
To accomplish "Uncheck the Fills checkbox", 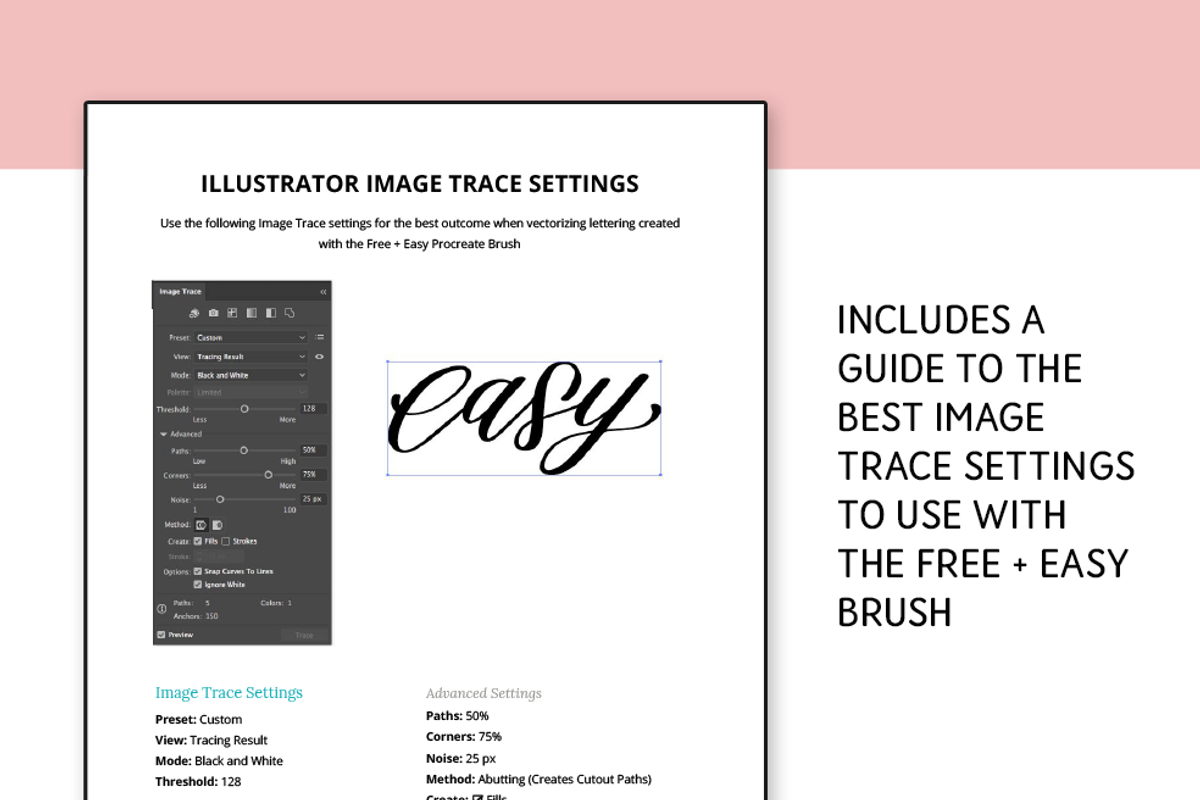I will click(x=198, y=541).
